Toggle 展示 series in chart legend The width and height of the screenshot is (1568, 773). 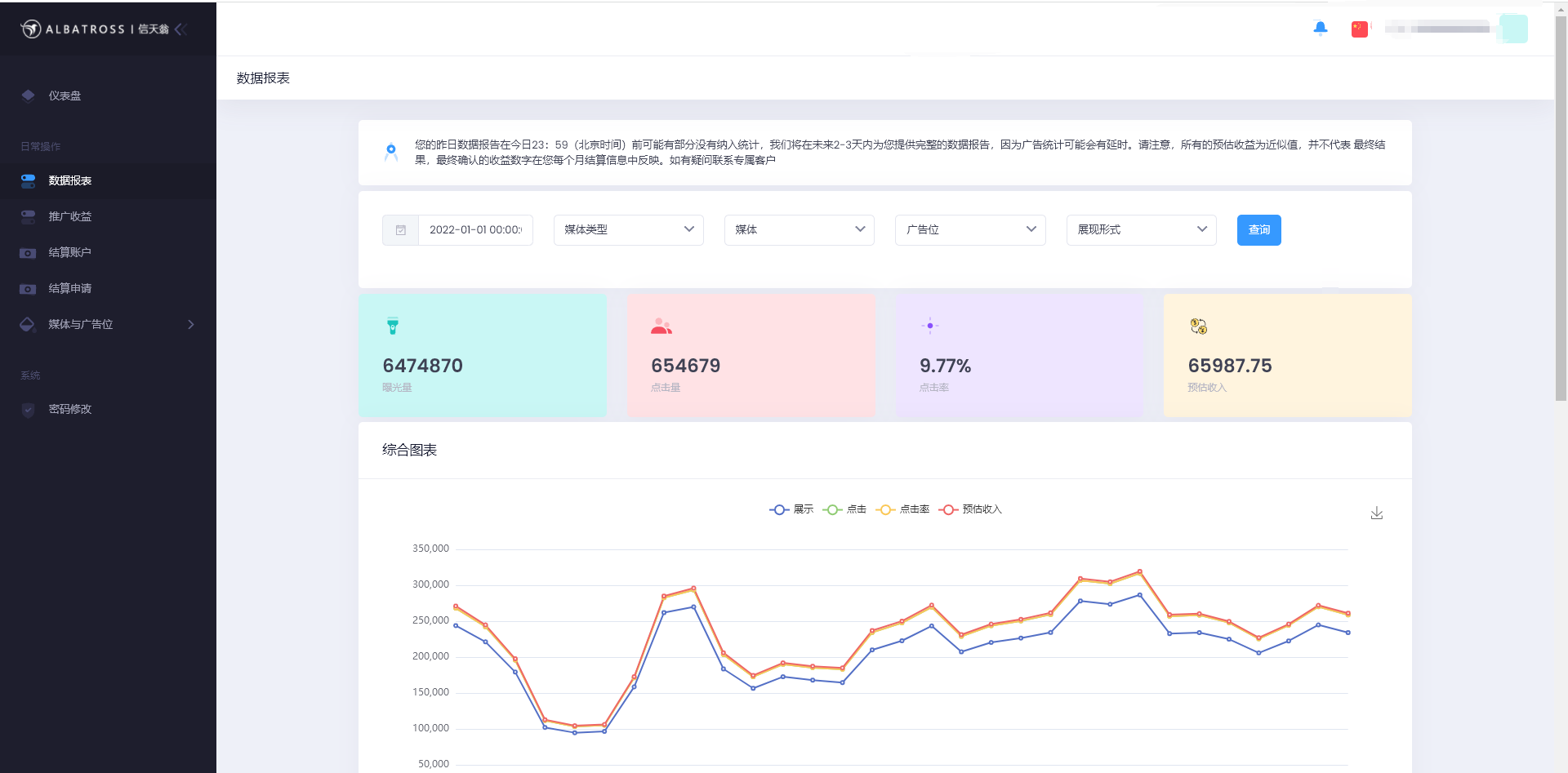click(x=791, y=509)
